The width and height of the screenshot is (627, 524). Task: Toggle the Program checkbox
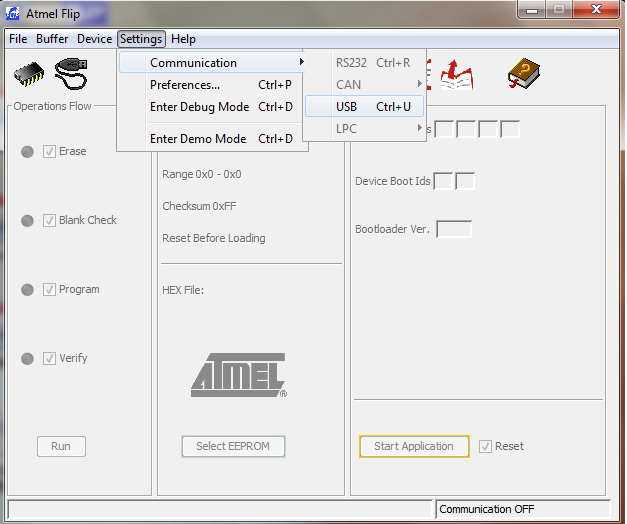[49, 290]
